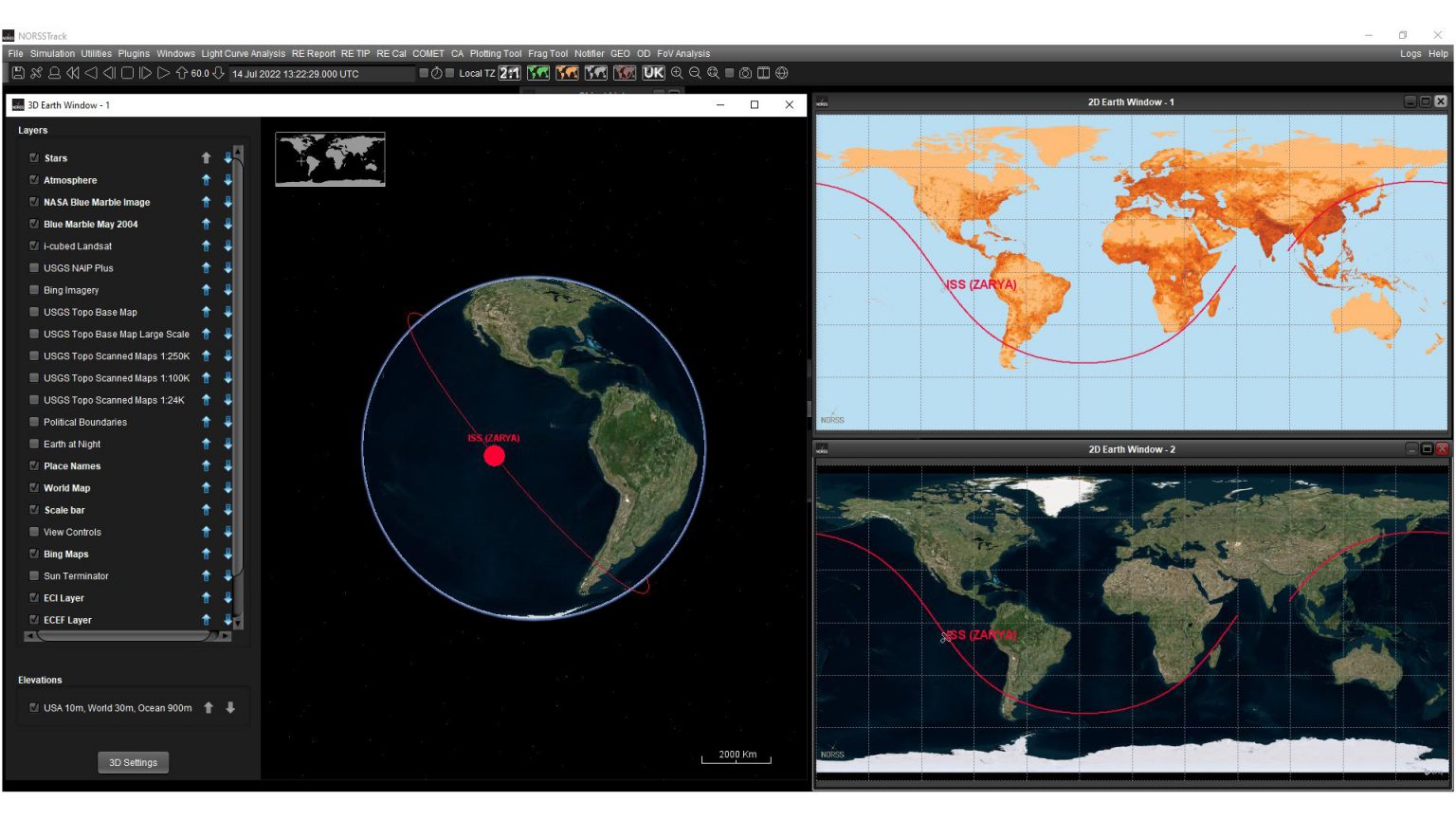Move the Atmosphere layer up
Screen dimensions: 1456x819
[x=206, y=180]
